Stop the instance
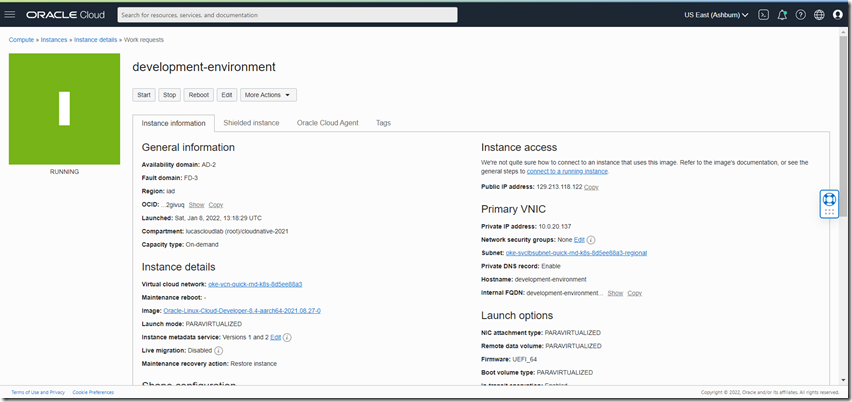Viewport: 852px width, 402px height. (170, 95)
